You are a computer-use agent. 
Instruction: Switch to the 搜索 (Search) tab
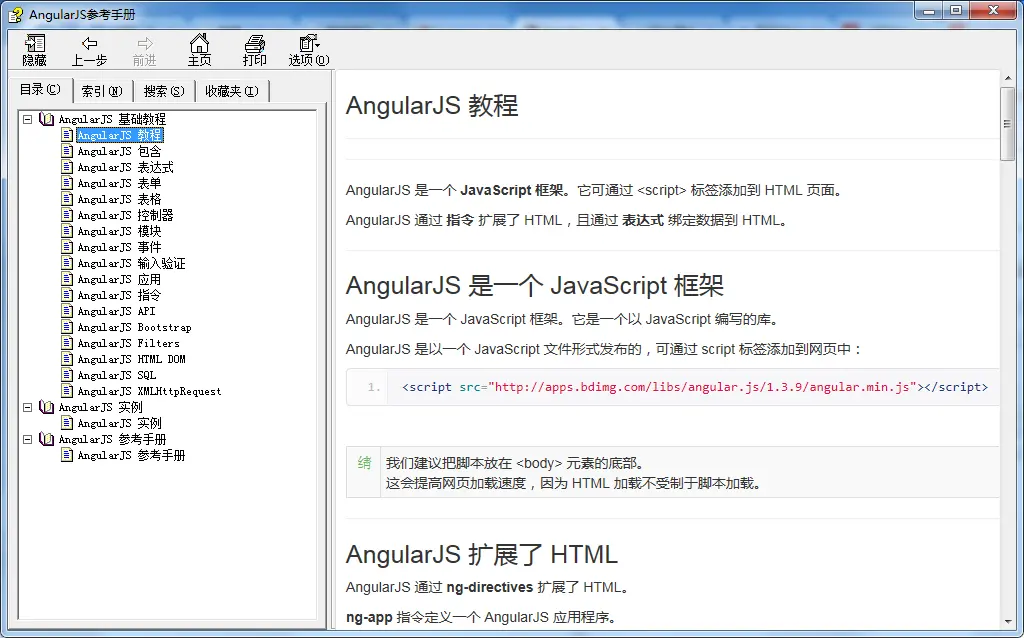(164, 91)
